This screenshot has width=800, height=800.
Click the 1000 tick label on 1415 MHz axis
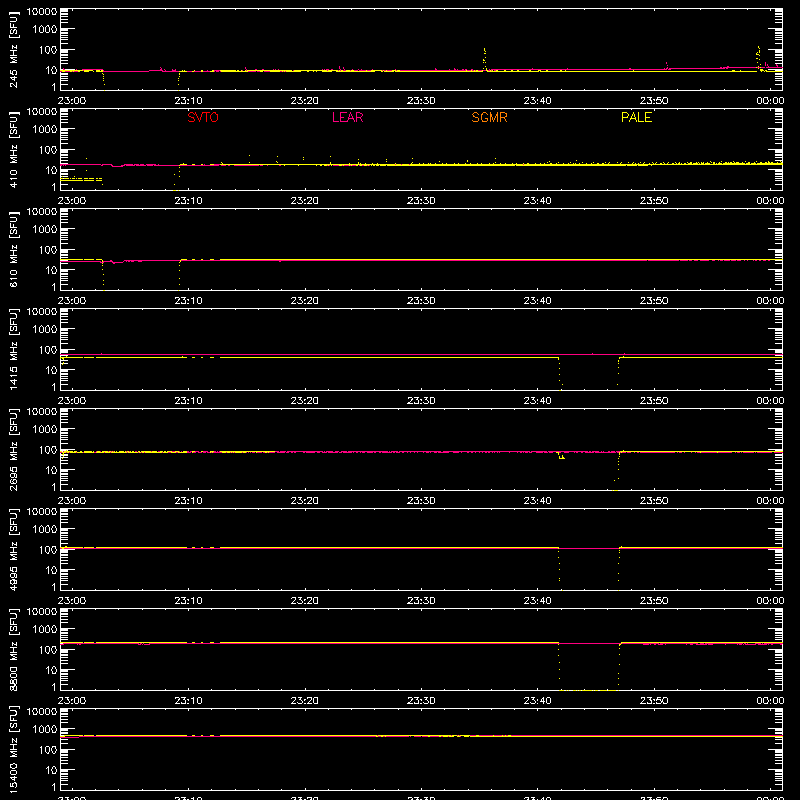(45, 330)
